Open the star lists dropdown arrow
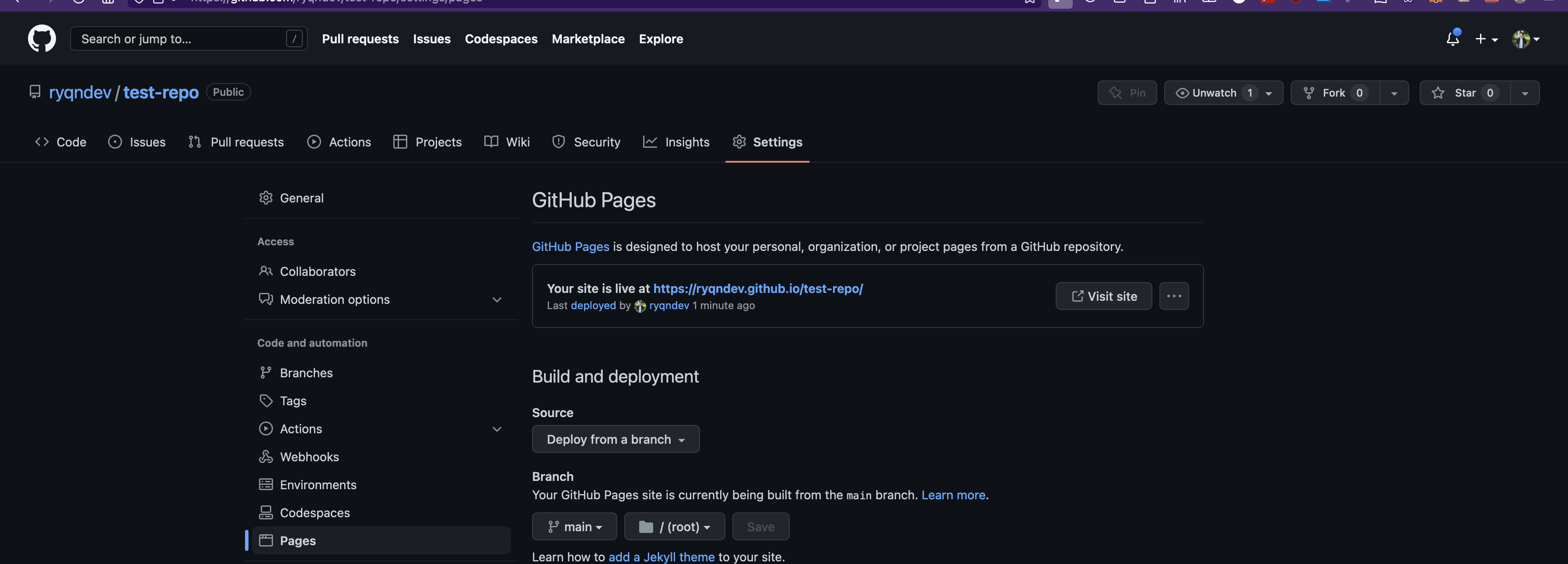 tap(1525, 93)
